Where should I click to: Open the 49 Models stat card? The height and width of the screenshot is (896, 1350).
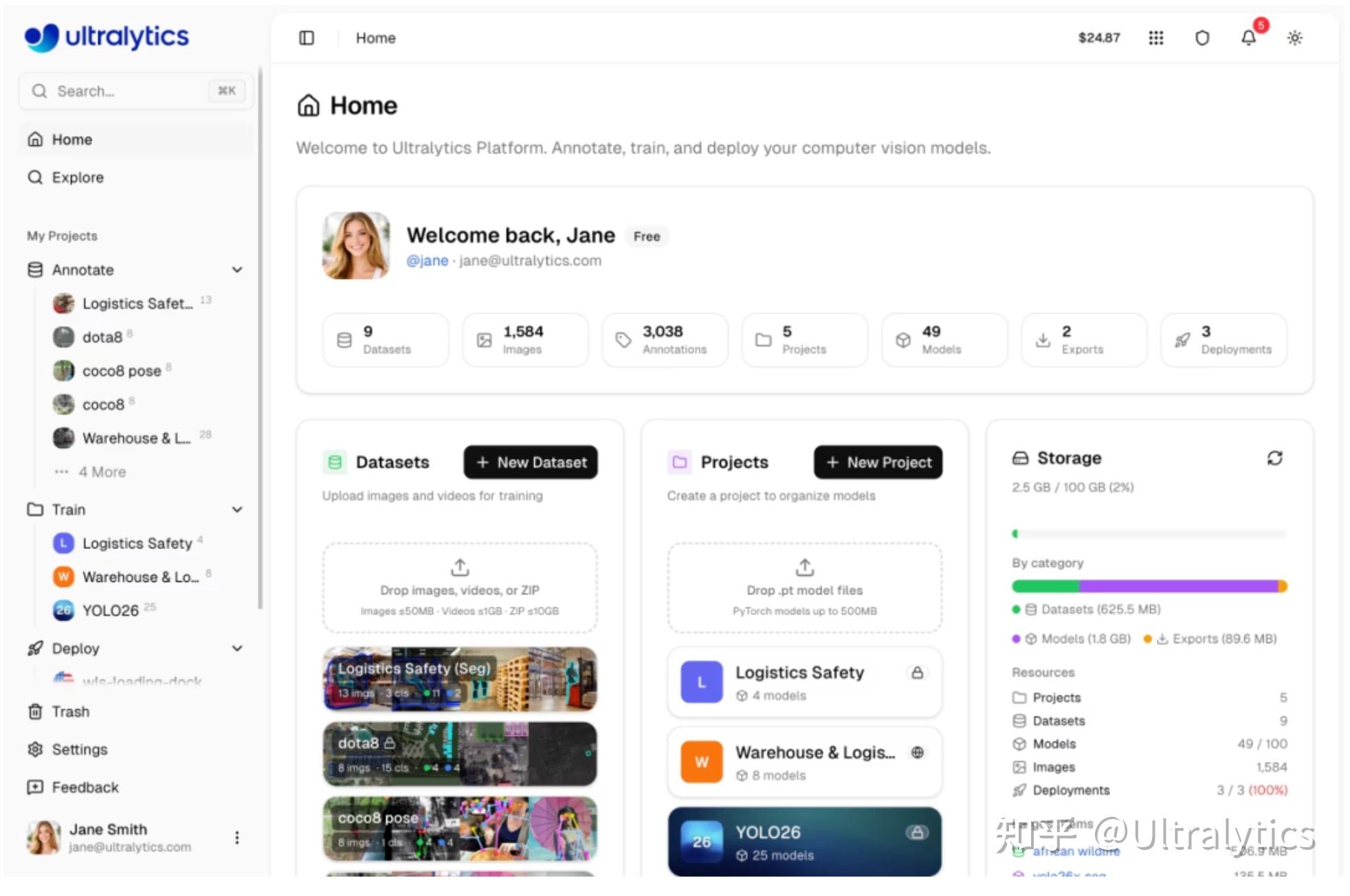[x=944, y=340]
